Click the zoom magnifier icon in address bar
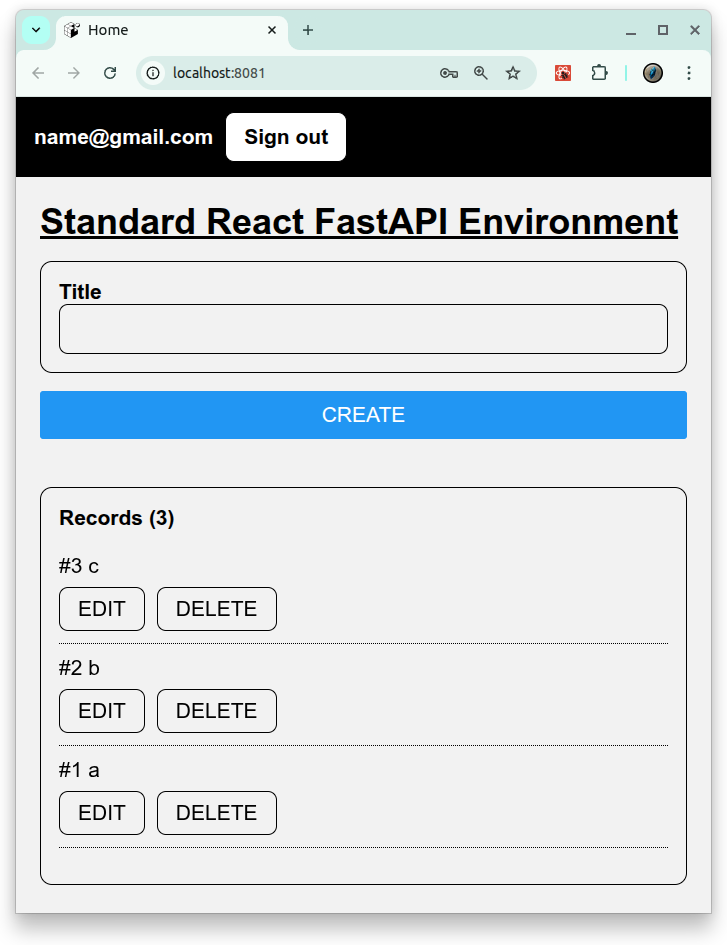This screenshot has width=727, height=945. [x=480, y=73]
